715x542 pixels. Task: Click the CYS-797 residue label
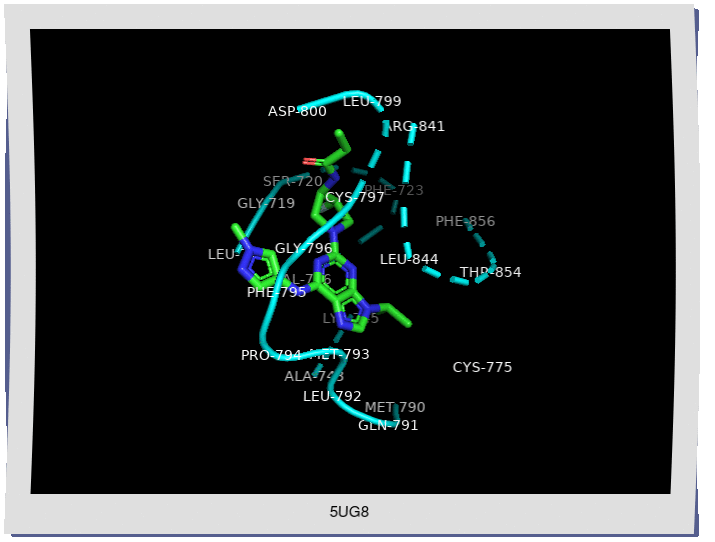pyautogui.click(x=354, y=197)
